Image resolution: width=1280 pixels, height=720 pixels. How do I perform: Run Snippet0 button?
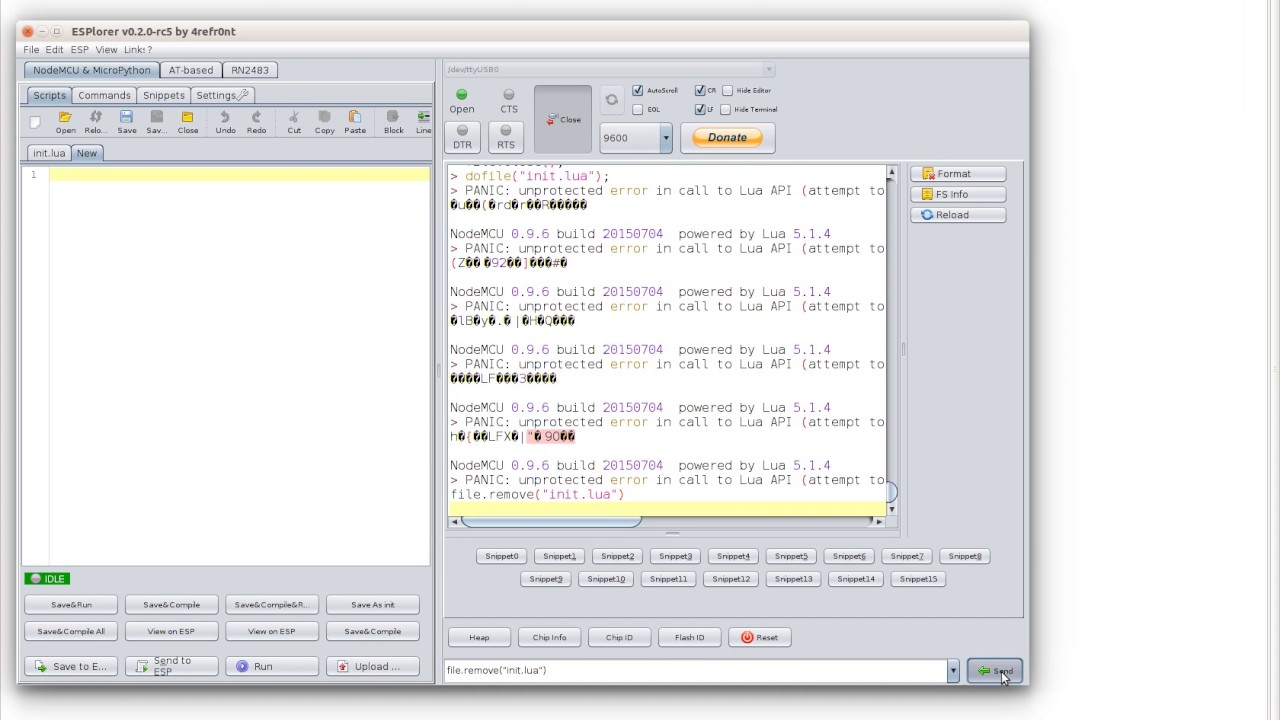point(502,556)
